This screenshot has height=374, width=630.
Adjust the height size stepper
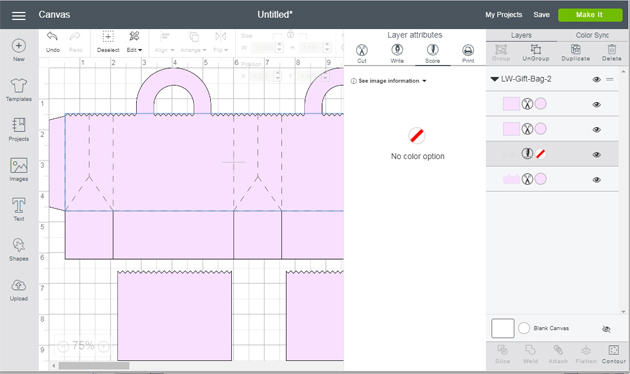point(327,48)
